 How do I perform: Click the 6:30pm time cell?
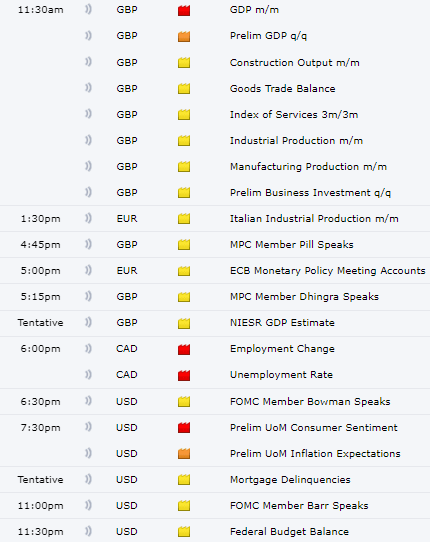(x=40, y=402)
